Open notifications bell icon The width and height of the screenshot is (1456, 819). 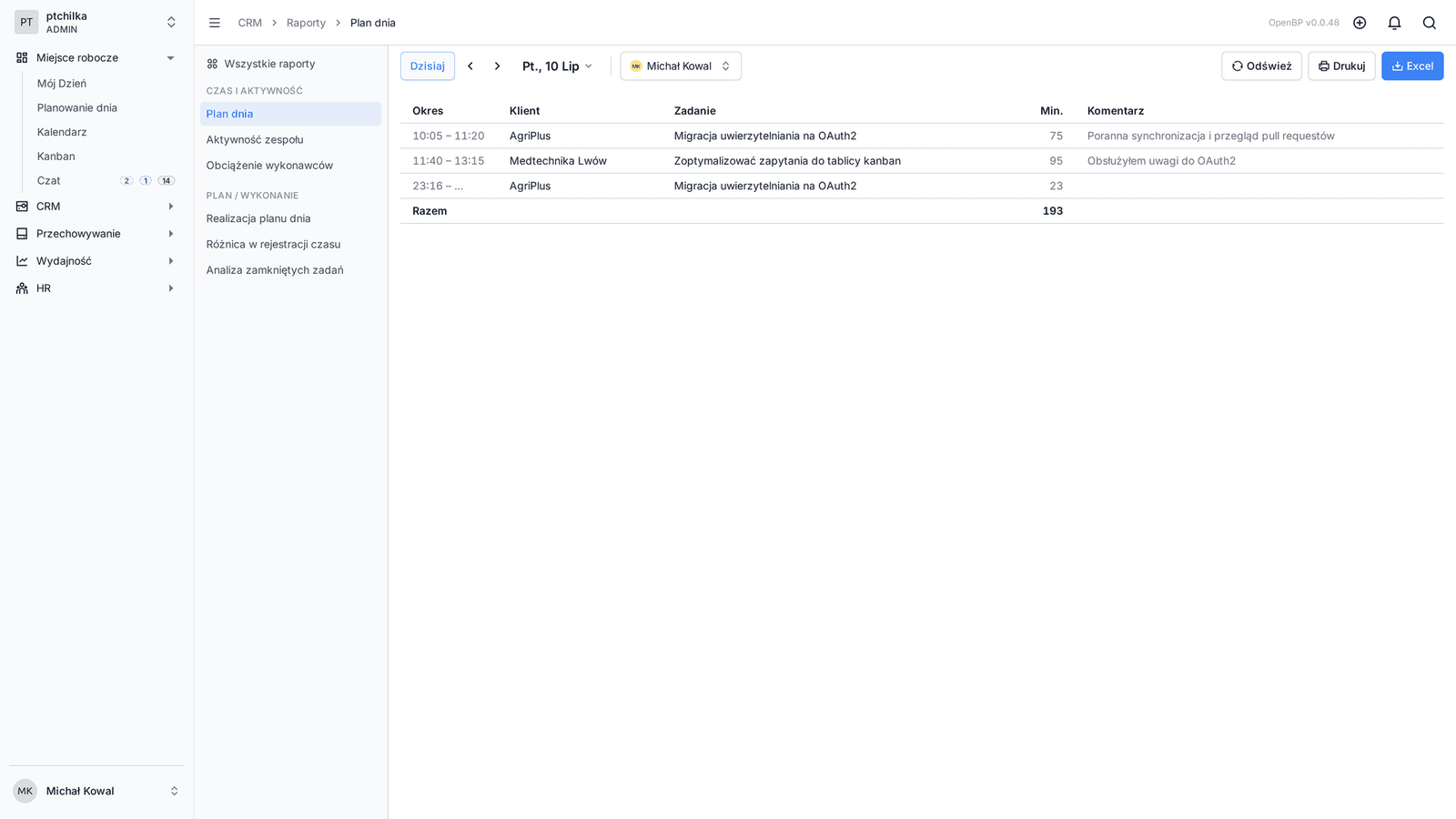(1394, 23)
